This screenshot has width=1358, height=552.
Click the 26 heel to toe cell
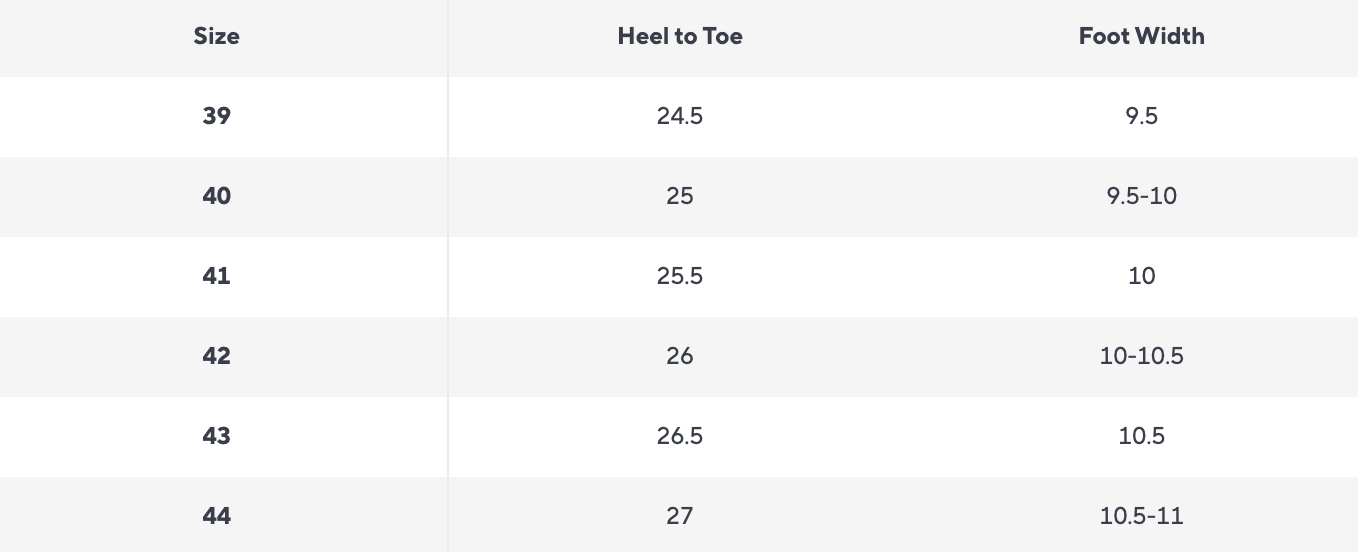680,356
